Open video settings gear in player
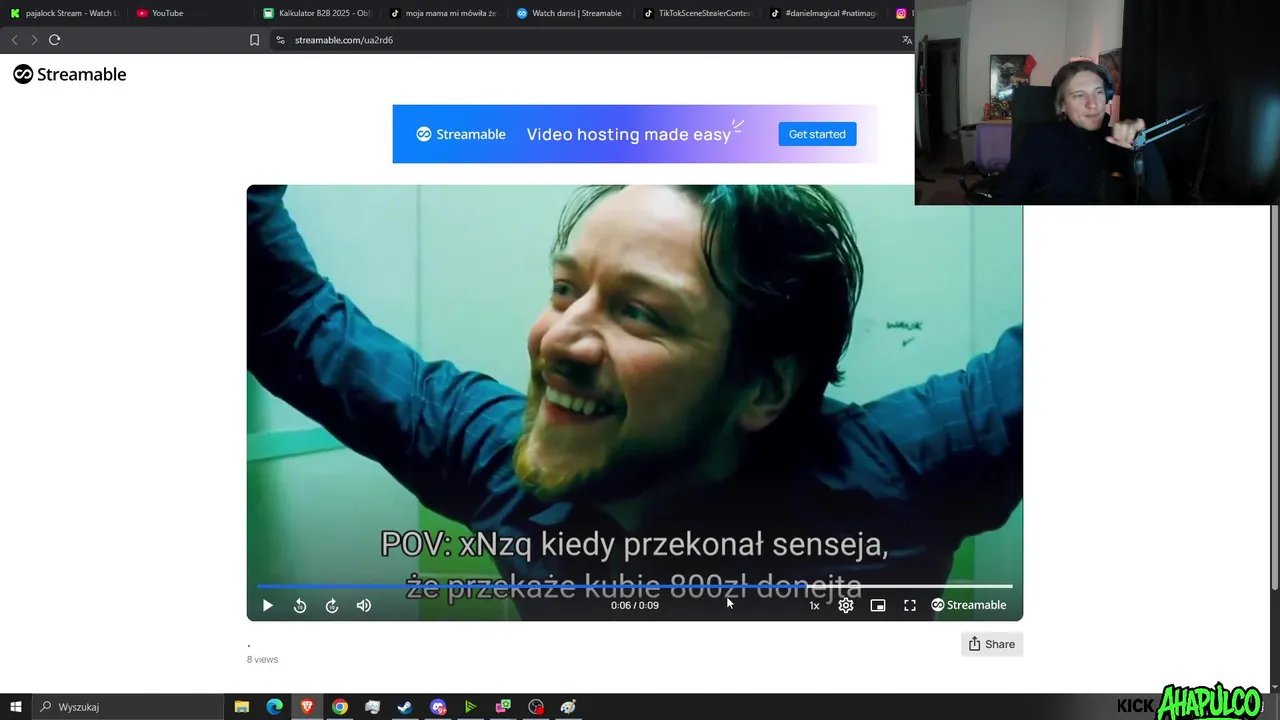The width and height of the screenshot is (1280, 720). click(x=846, y=605)
